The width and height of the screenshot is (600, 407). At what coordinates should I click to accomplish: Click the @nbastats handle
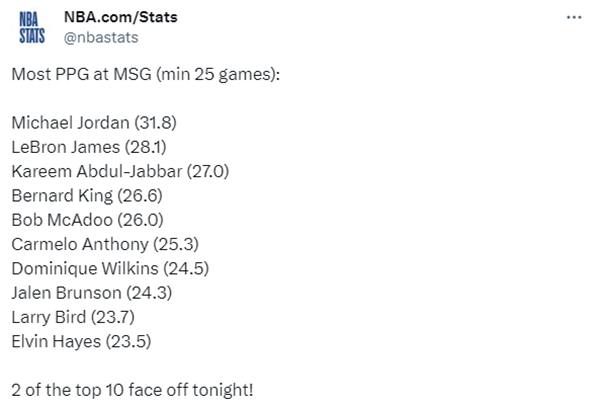click(x=101, y=37)
